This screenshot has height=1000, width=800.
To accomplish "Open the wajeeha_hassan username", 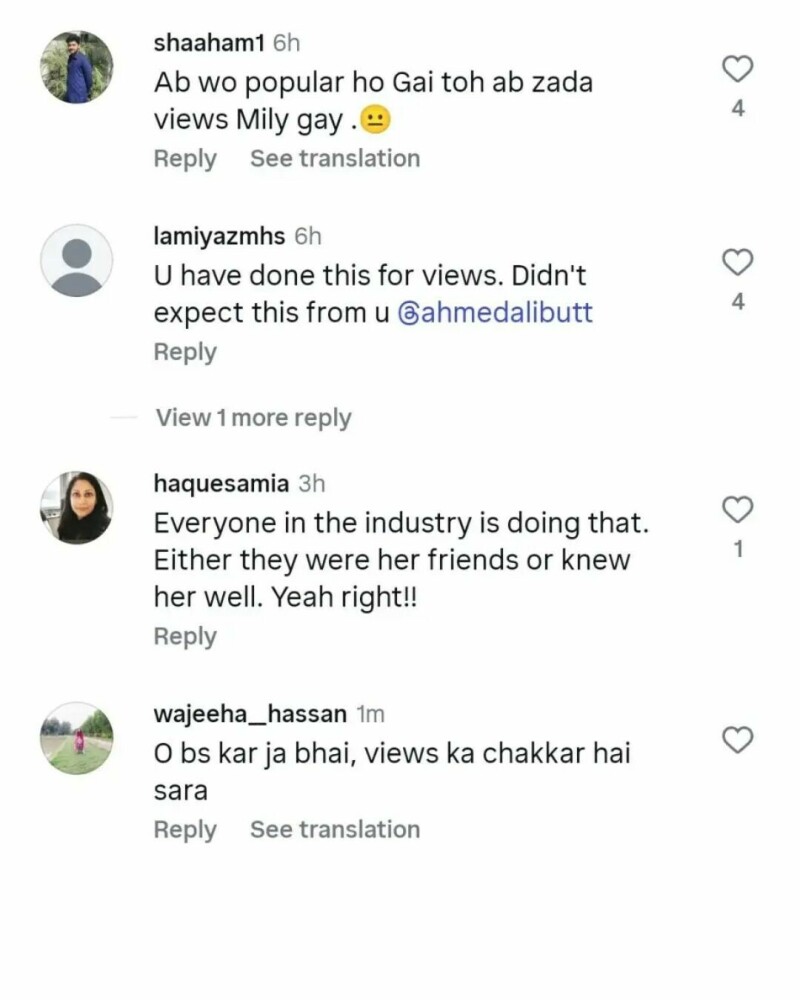I will pos(250,715).
